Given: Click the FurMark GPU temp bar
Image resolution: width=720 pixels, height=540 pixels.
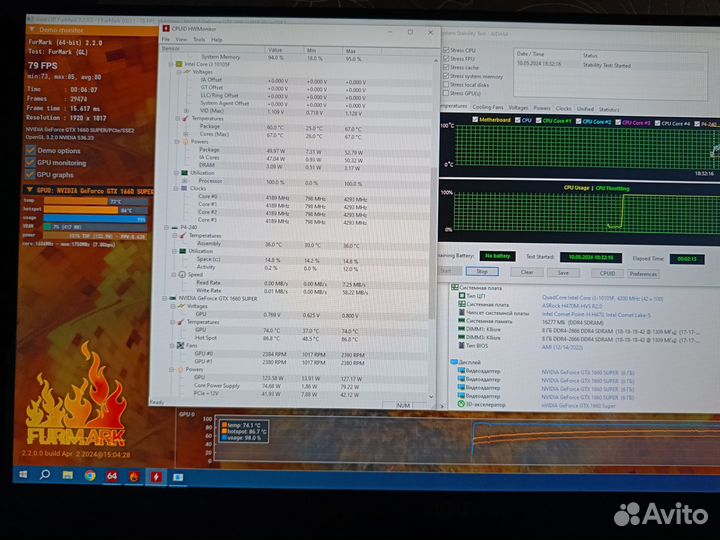Looking at the screenshot, I should tap(96, 201).
